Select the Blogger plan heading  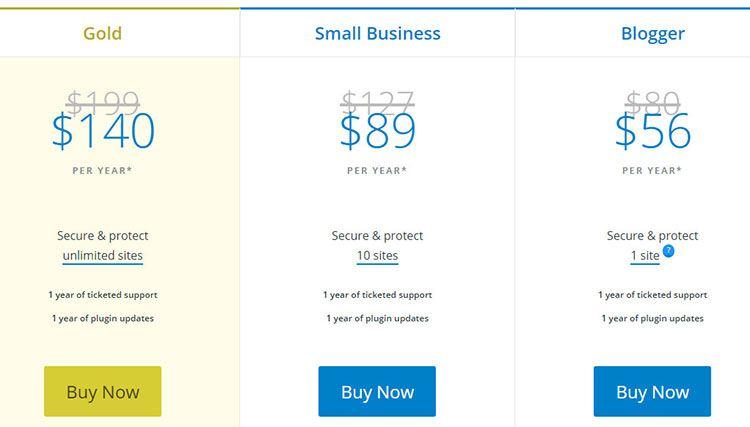click(652, 33)
